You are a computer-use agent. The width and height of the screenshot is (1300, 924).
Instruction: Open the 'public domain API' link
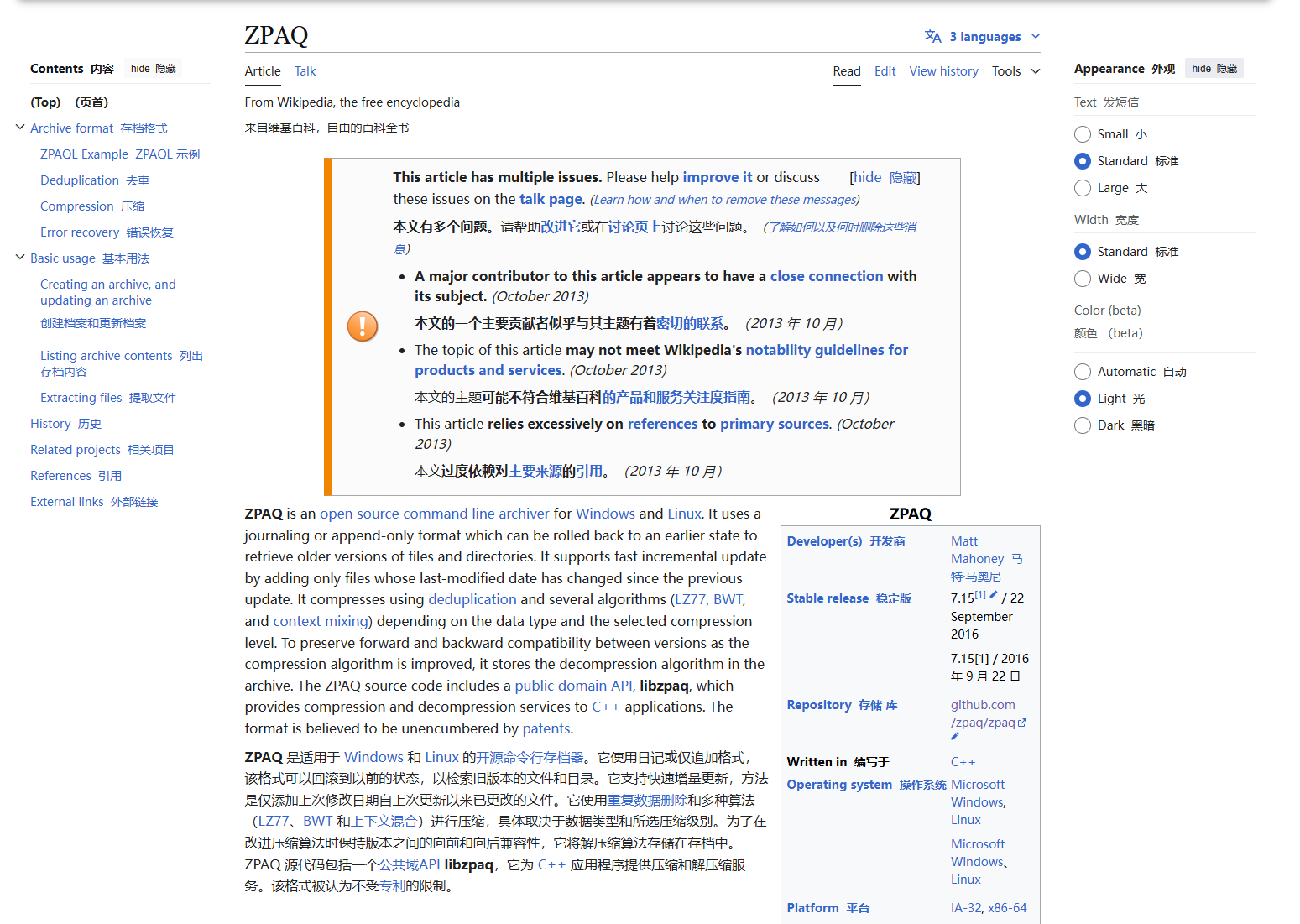(574, 686)
